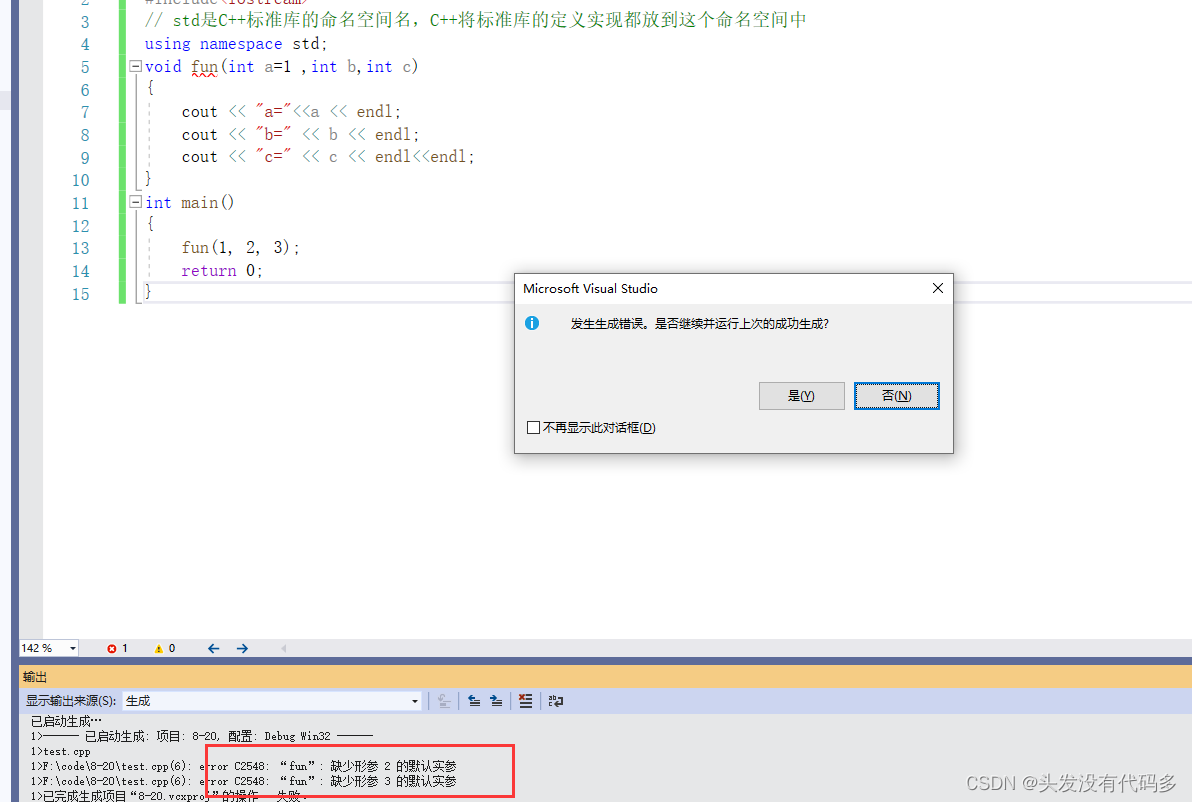This screenshot has width=1192, height=802.
Task: Click 否(N) to cancel running
Action: click(896, 395)
